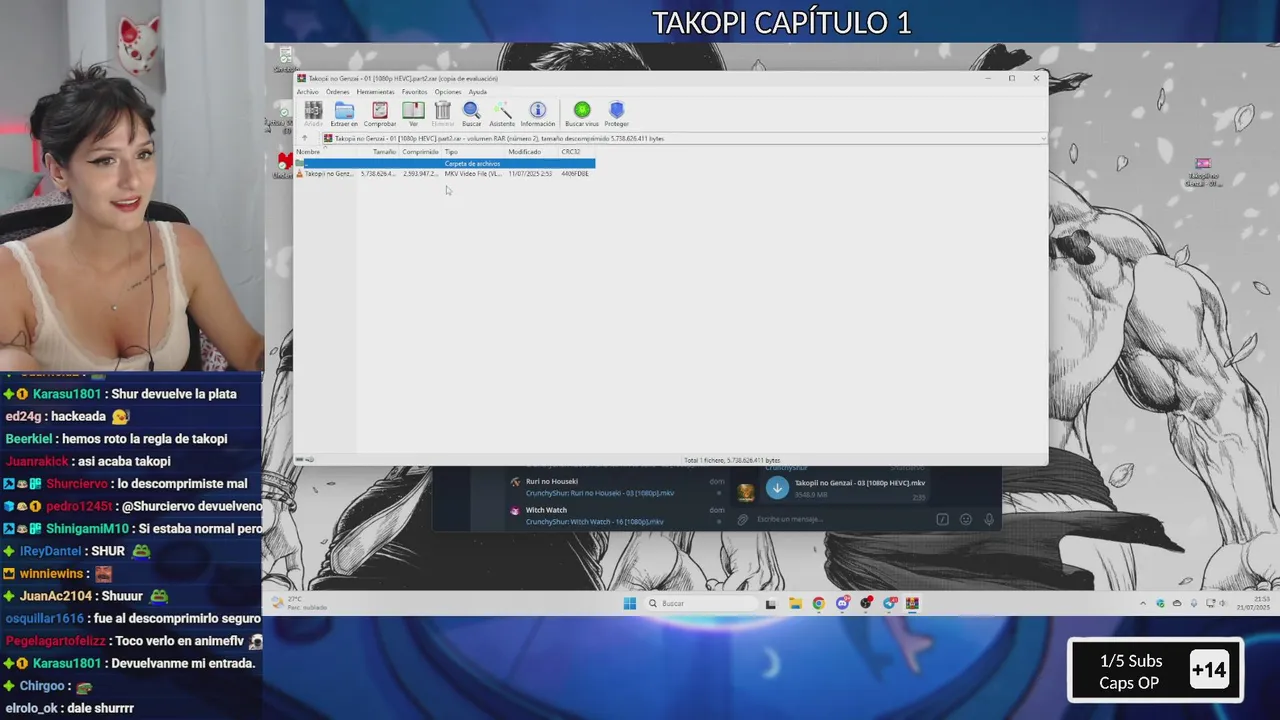
Task: Open Google Chrome from the taskbar
Action: click(819, 603)
